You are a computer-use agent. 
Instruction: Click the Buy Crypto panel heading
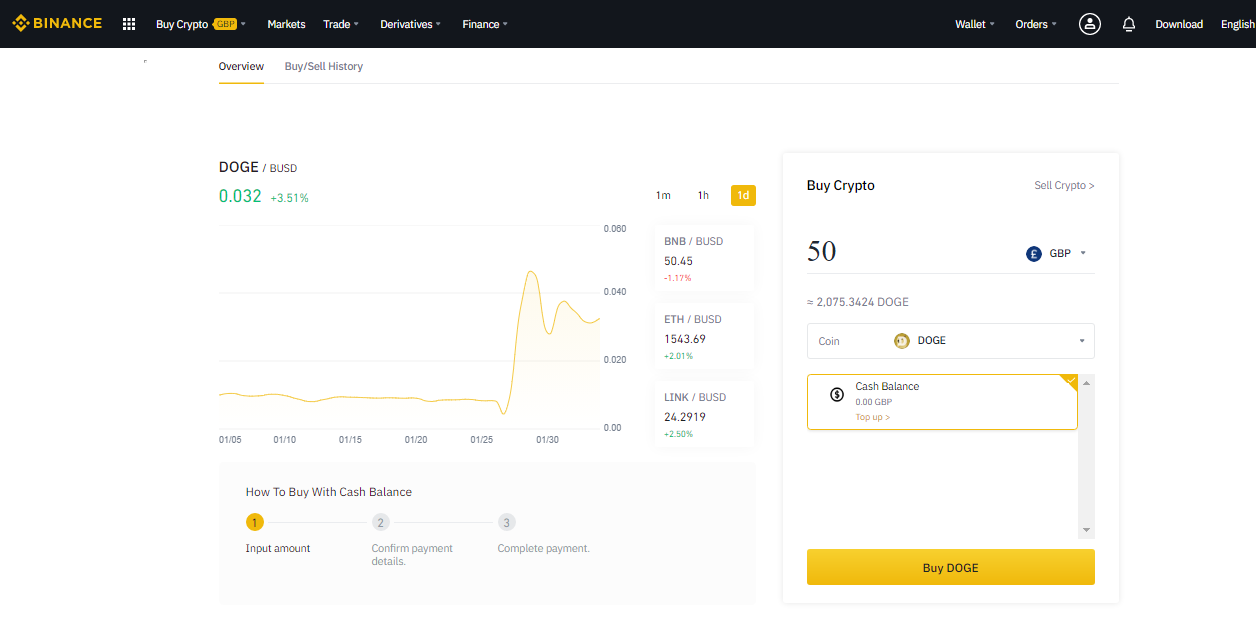click(841, 185)
